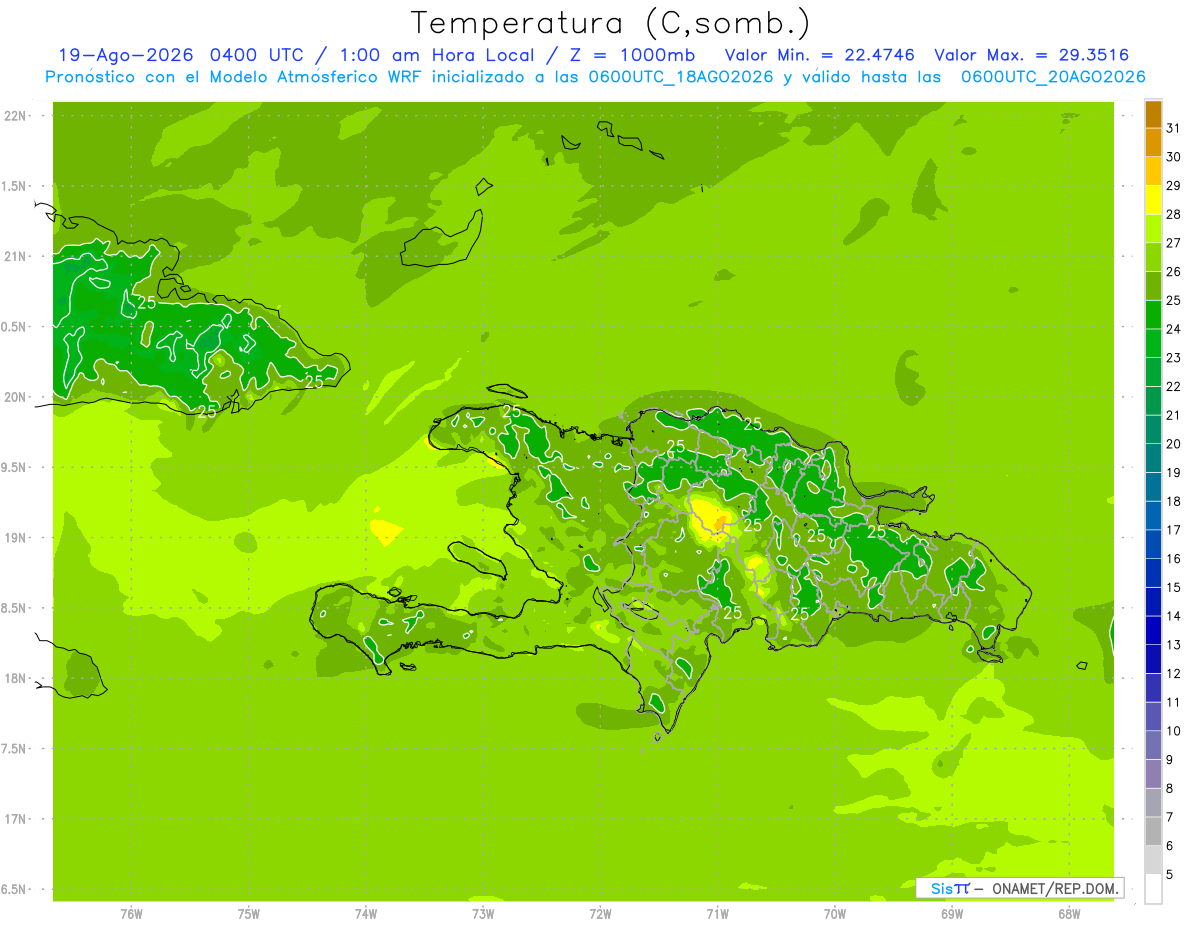Viewport: 1200px width, 927px height.
Task: Click the legend value '28'
Action: pos(1174,214)
